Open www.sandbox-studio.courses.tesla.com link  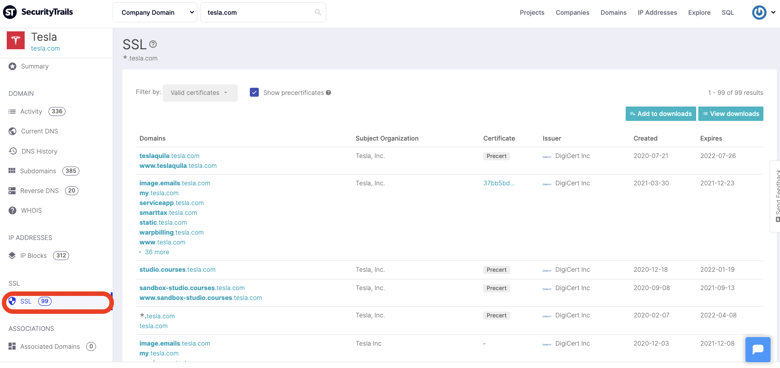point(200,298)
